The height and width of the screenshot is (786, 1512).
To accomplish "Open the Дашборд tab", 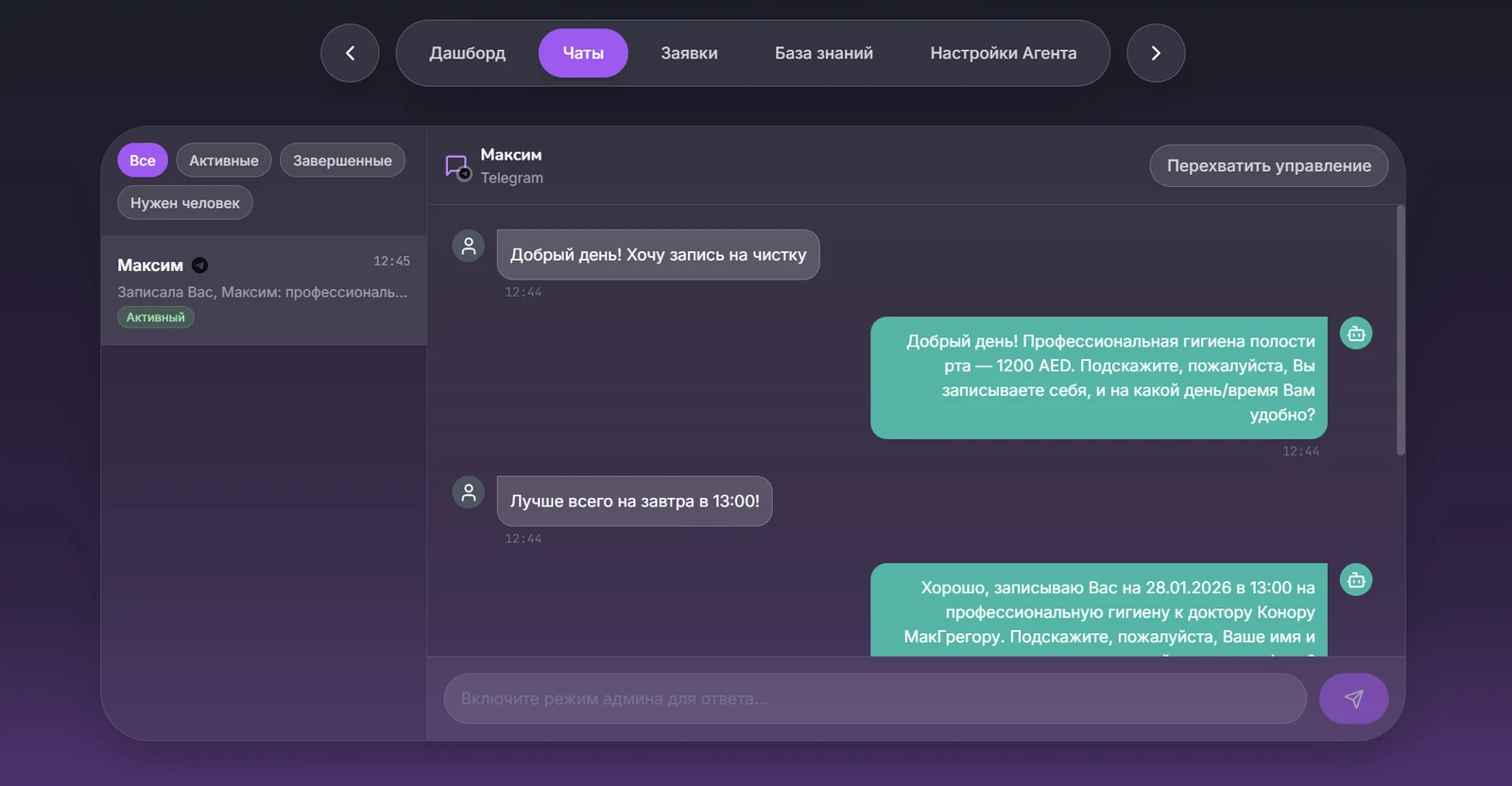I will click(468, 53).
